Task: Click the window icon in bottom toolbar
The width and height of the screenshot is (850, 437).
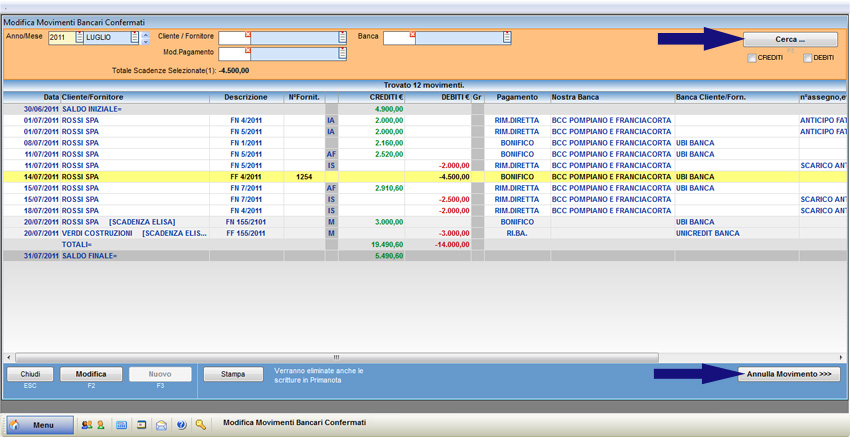Action: coord(142,425)
